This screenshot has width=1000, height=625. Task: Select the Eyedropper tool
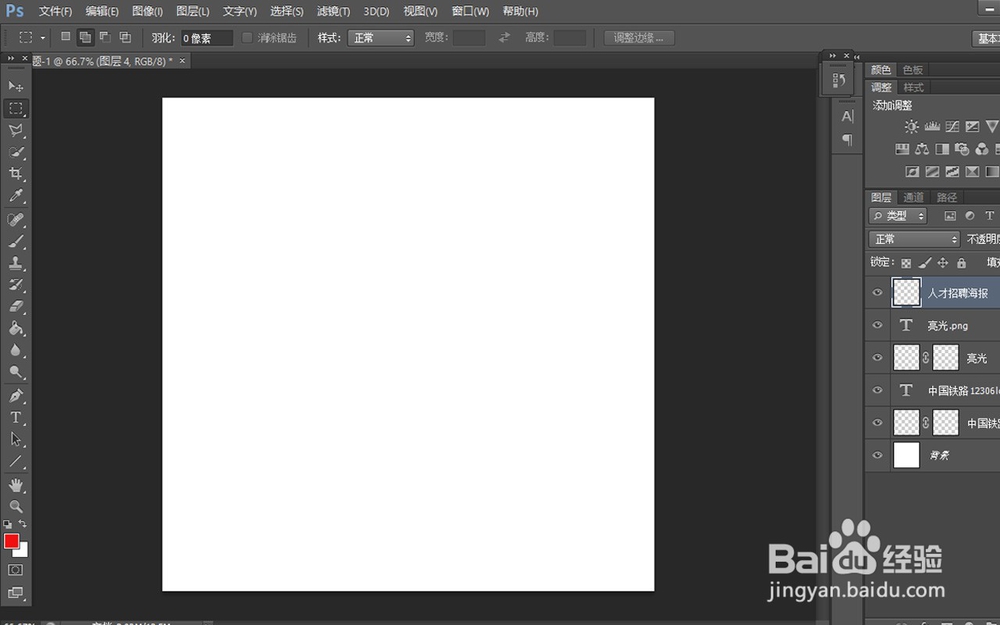15,196
